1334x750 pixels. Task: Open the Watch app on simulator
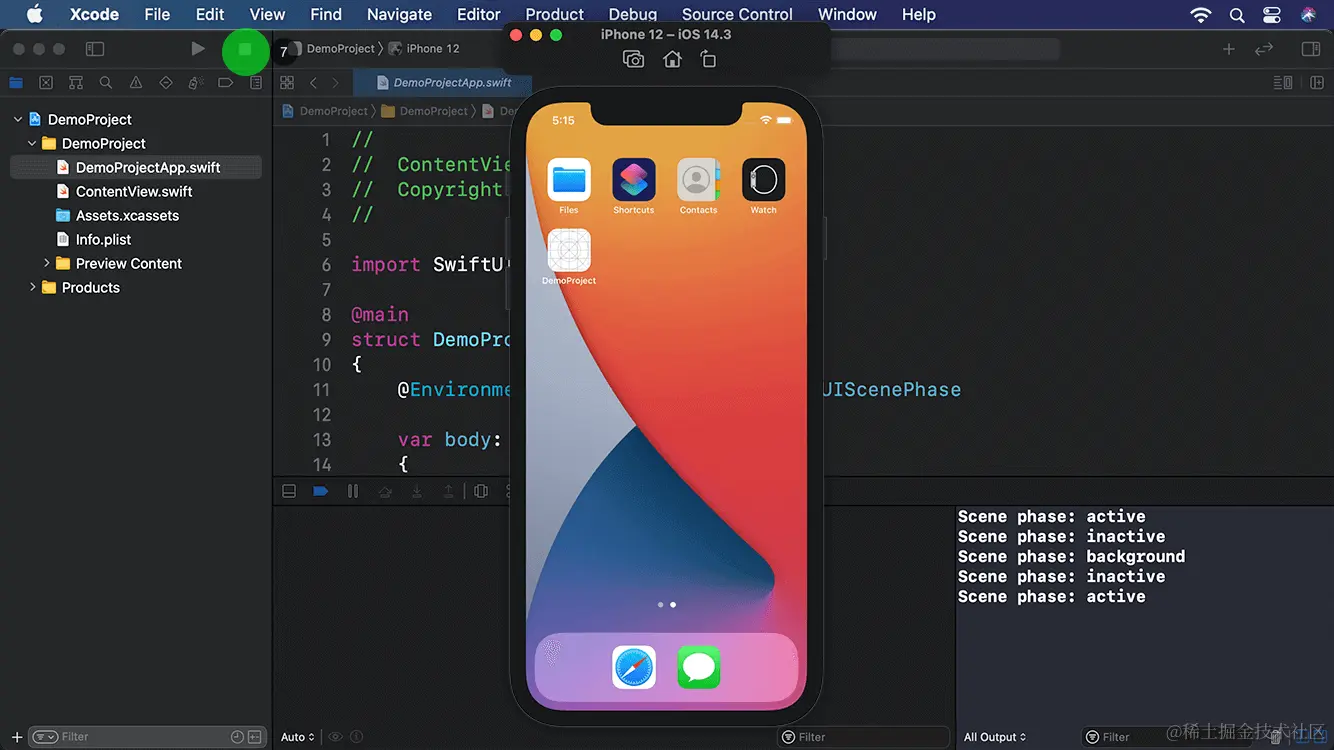pos(763,180)
